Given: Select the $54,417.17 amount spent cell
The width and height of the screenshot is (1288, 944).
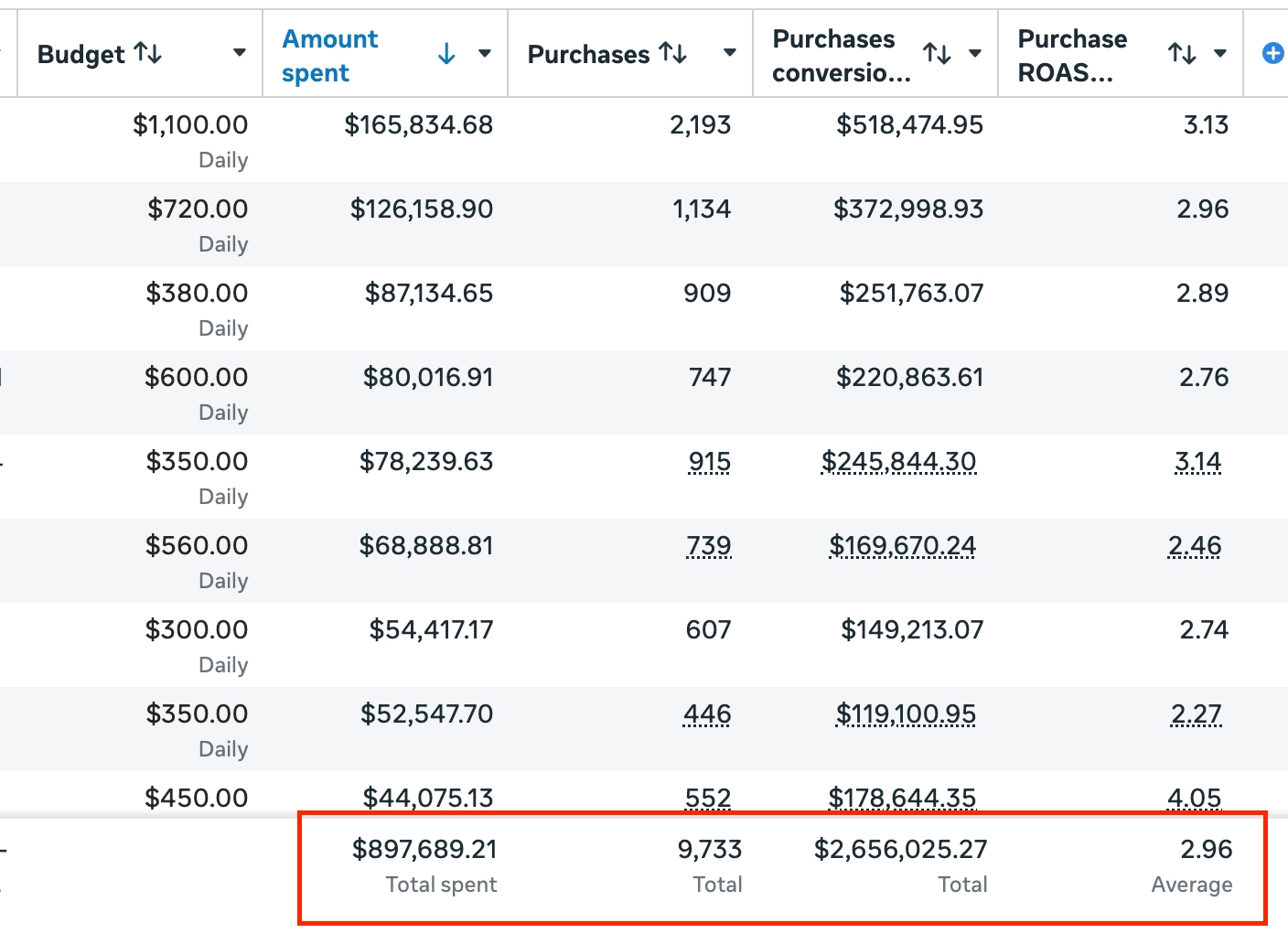Looking at the screenshot, I should point(431,630).
